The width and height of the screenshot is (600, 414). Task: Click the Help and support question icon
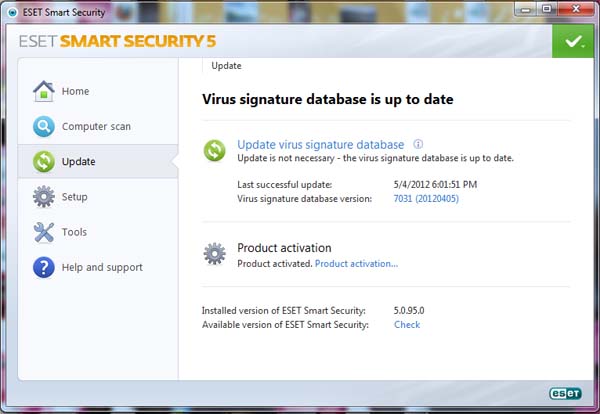tap(44, 267)
